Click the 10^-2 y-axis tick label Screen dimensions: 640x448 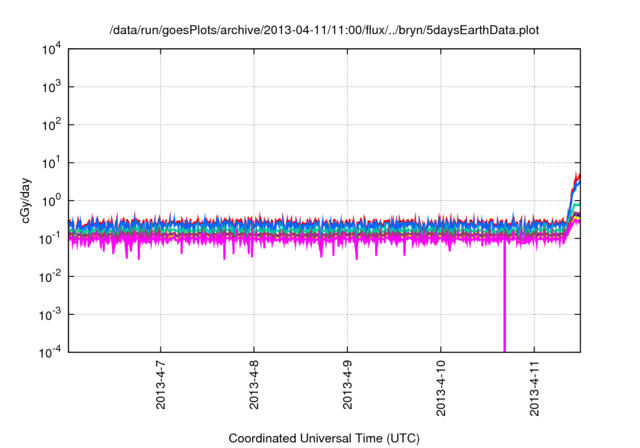50,277
